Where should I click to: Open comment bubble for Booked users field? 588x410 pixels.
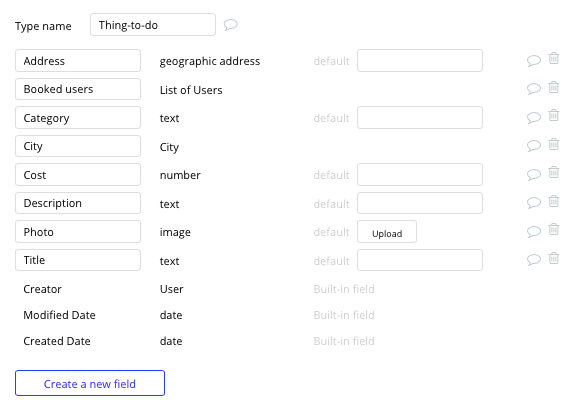point(534,89)
